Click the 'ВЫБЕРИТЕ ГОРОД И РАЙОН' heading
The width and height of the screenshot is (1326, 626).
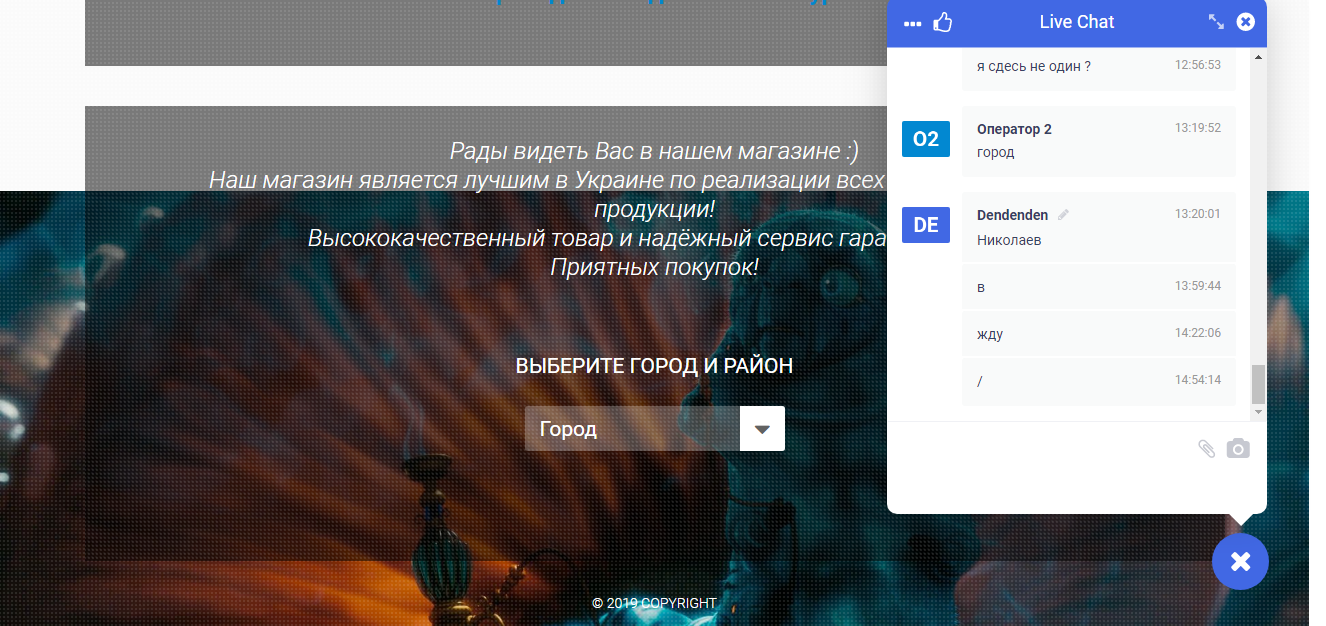point(654,366)
